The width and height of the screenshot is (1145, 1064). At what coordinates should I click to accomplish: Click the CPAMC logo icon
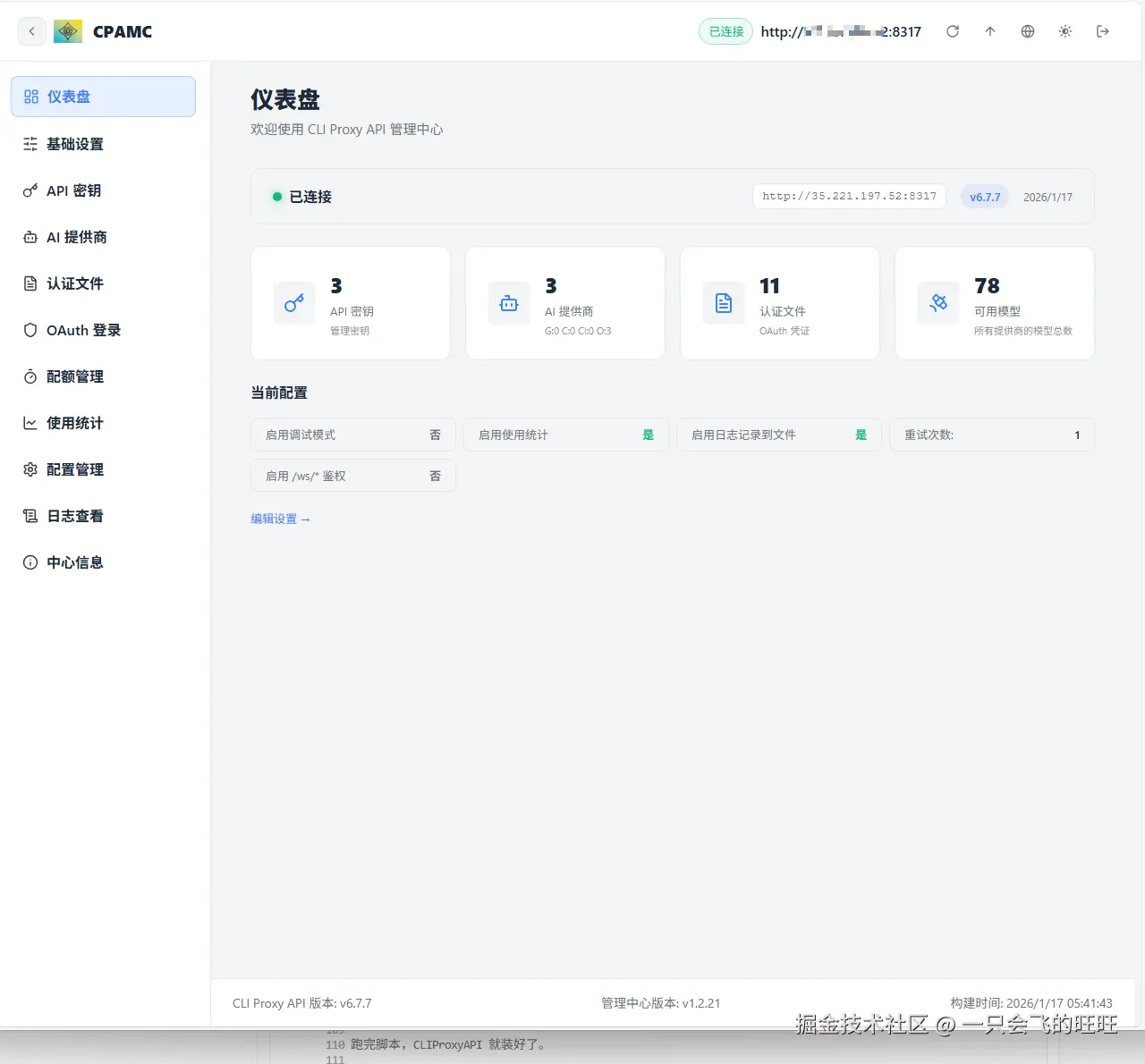click(x=68, y=31)
